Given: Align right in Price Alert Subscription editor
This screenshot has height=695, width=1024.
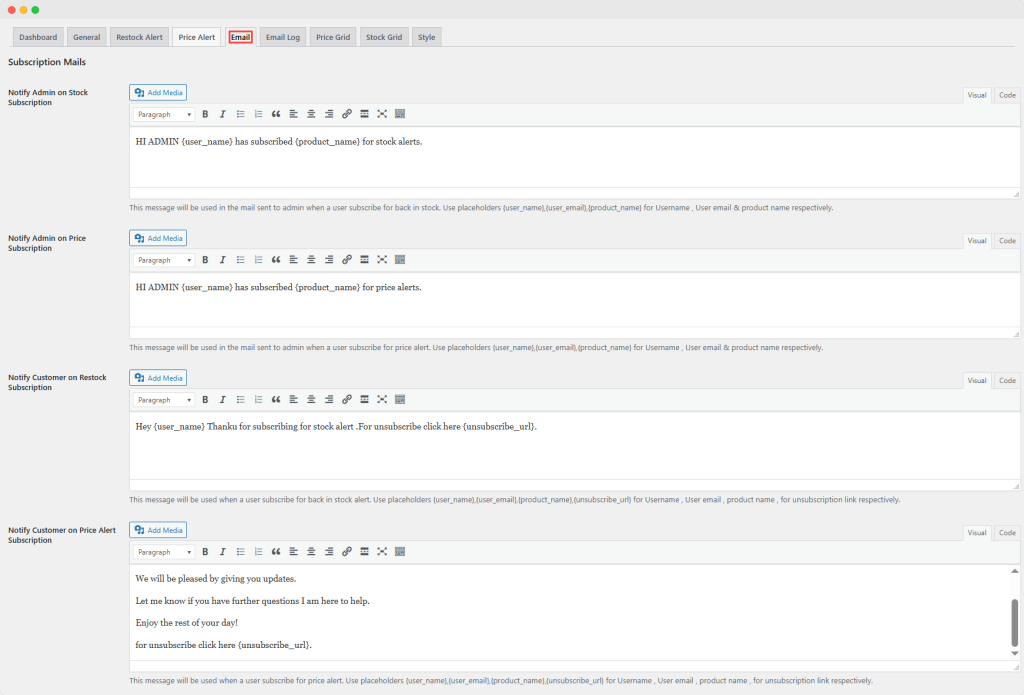Looking at the screenshot, I should point(329,552).
